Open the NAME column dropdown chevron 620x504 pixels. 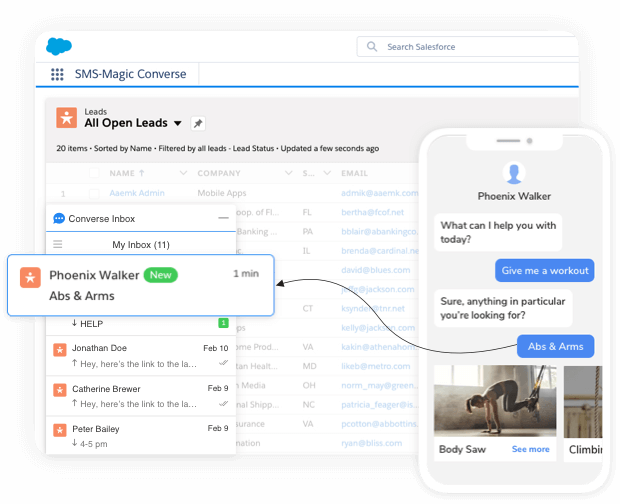pyautogui.click(x=183, y=173)
